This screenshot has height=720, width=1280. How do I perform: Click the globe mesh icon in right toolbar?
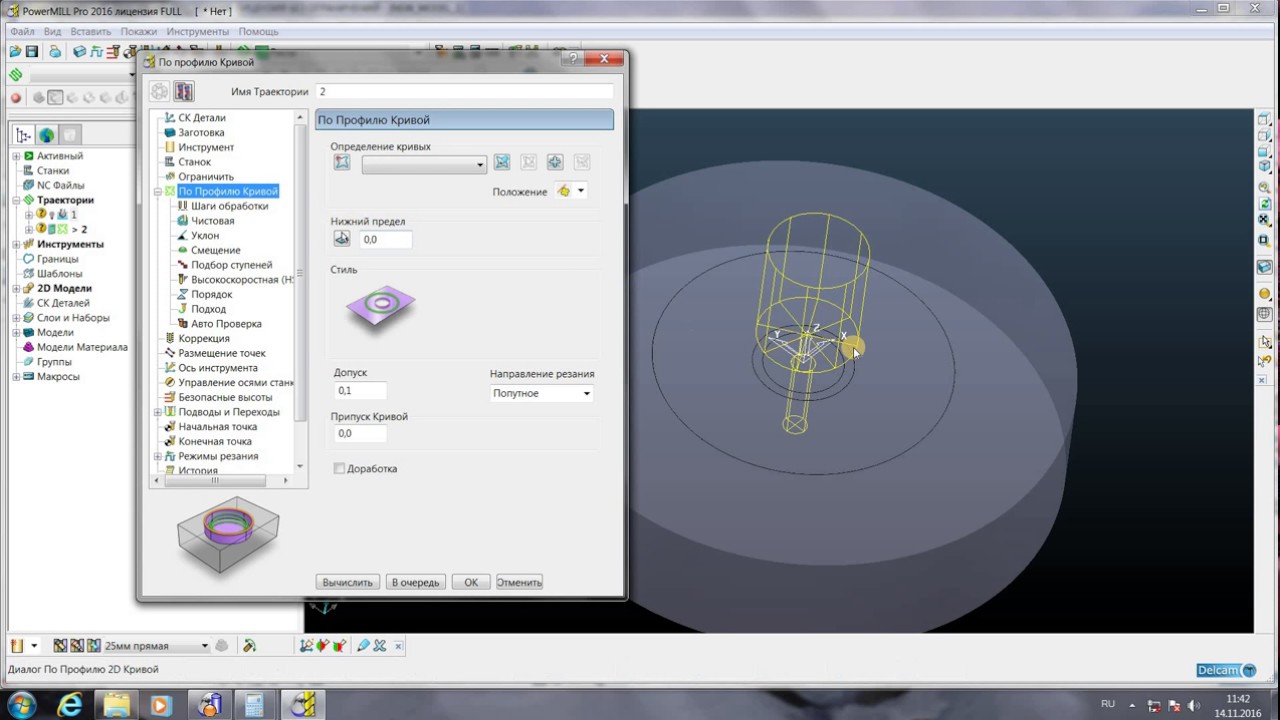(1265, 314)
